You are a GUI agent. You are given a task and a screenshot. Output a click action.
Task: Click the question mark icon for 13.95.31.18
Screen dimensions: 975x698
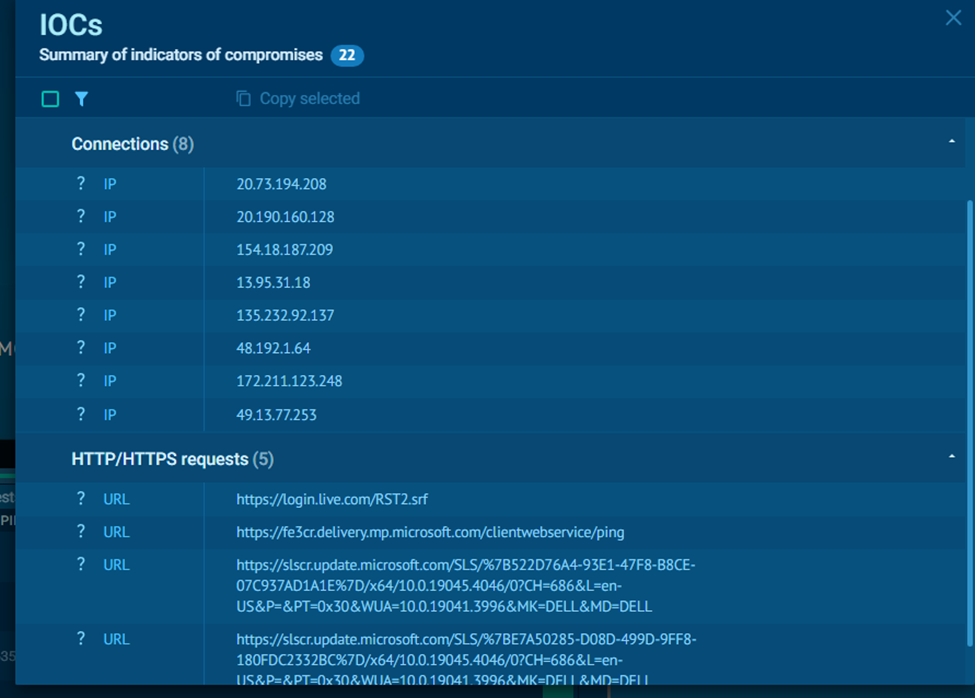[81, 282]
